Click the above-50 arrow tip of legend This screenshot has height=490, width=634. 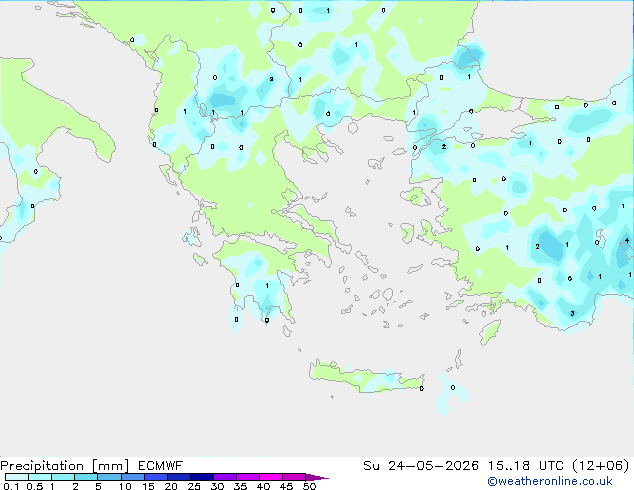[x=317, y=477]
